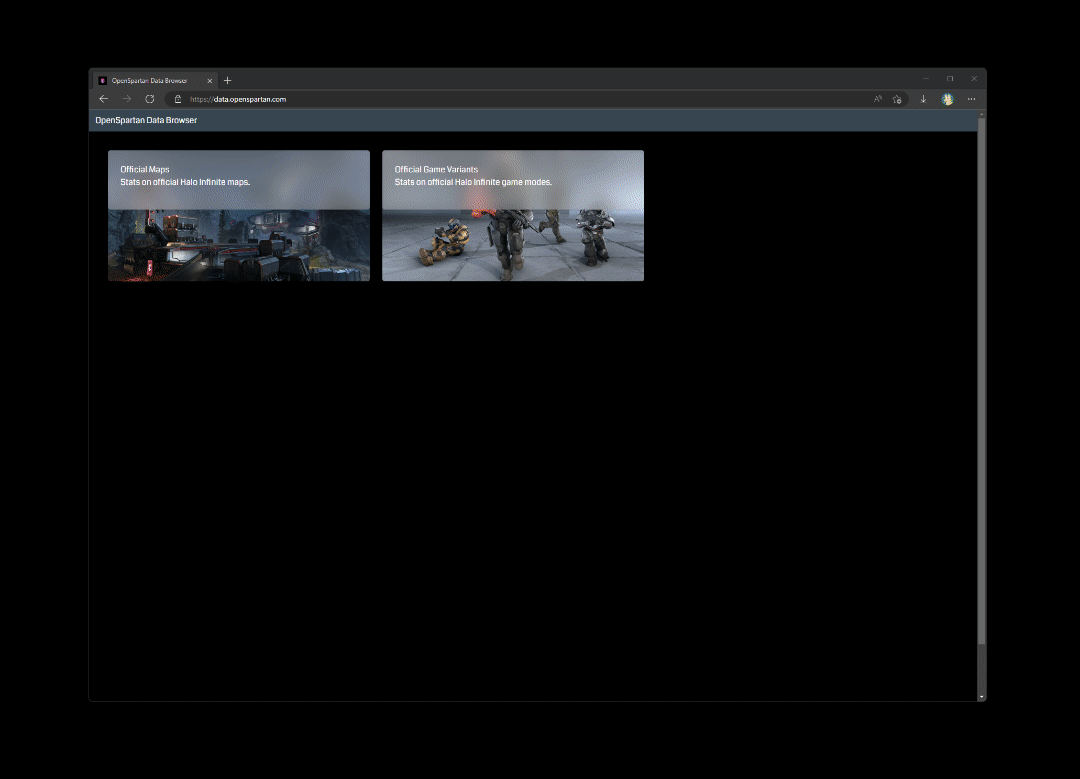
Task: Reload the page with the refresh icon
Action: [x=149, y=99]
